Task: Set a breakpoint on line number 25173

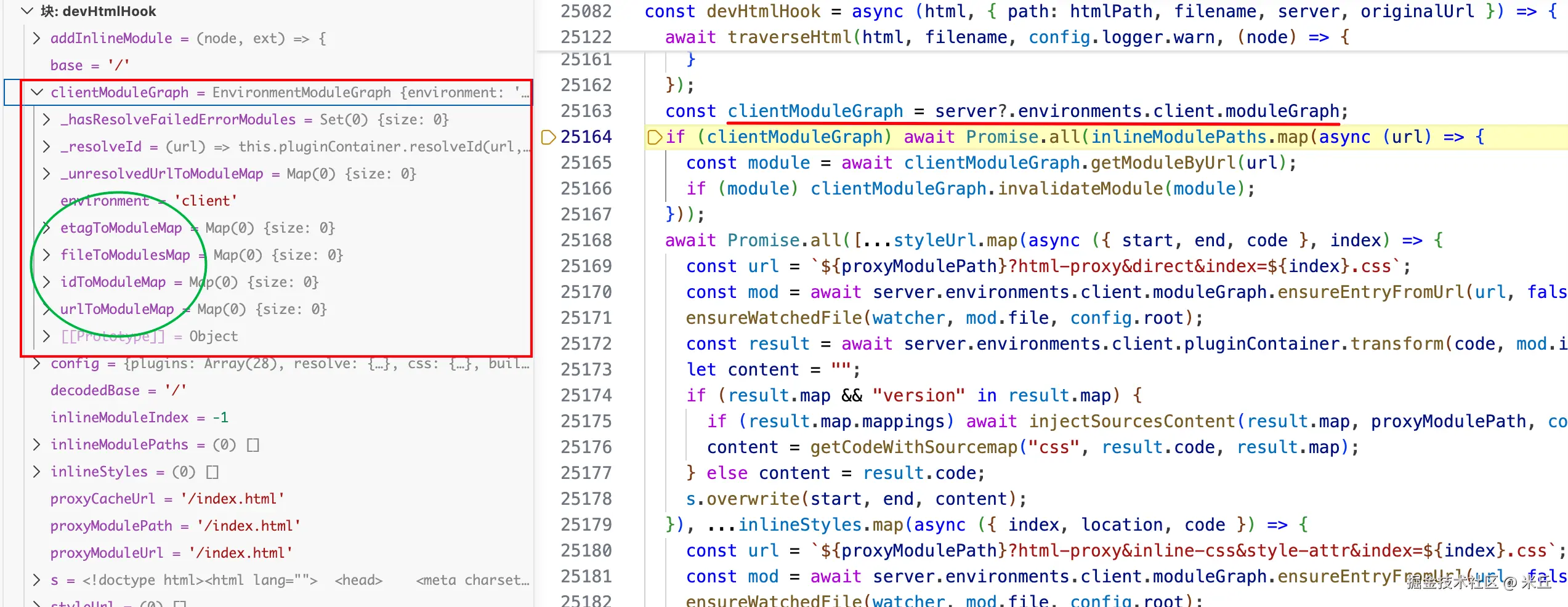Action: coord(586,369)
